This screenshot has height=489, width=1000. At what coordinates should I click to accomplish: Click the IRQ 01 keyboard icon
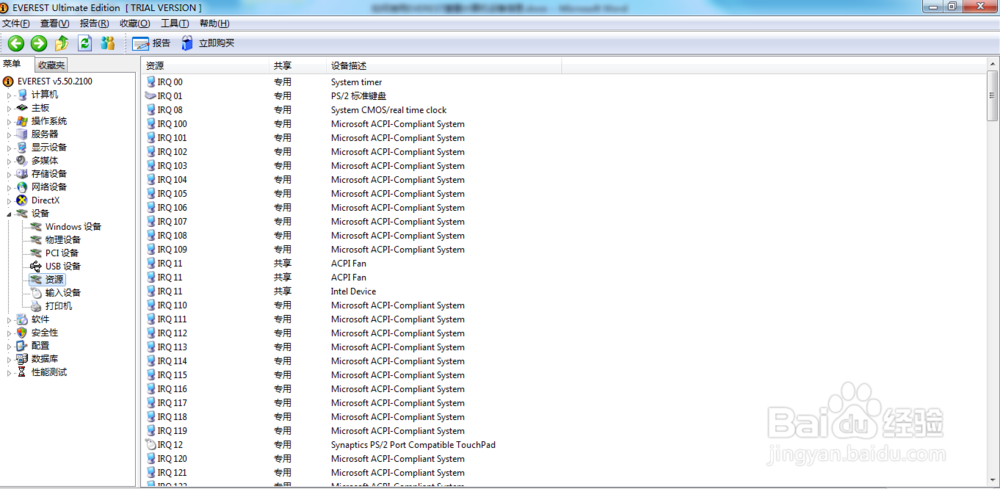(151, 96)
